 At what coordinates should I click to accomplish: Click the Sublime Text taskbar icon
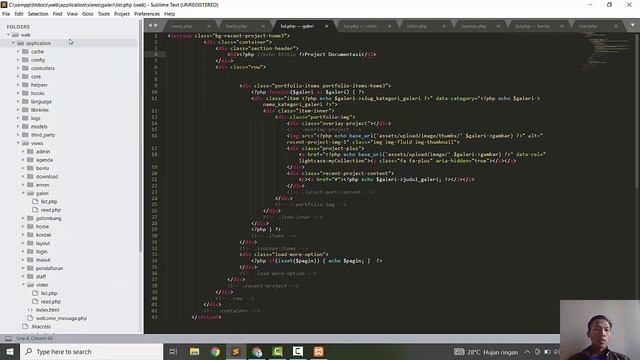tap(236, 351)
